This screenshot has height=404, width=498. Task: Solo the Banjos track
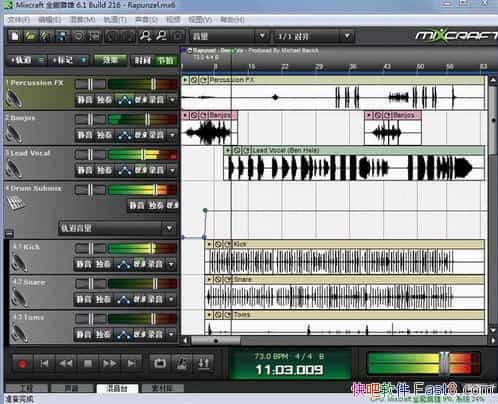pyautogui.click(x=104, y=135)
